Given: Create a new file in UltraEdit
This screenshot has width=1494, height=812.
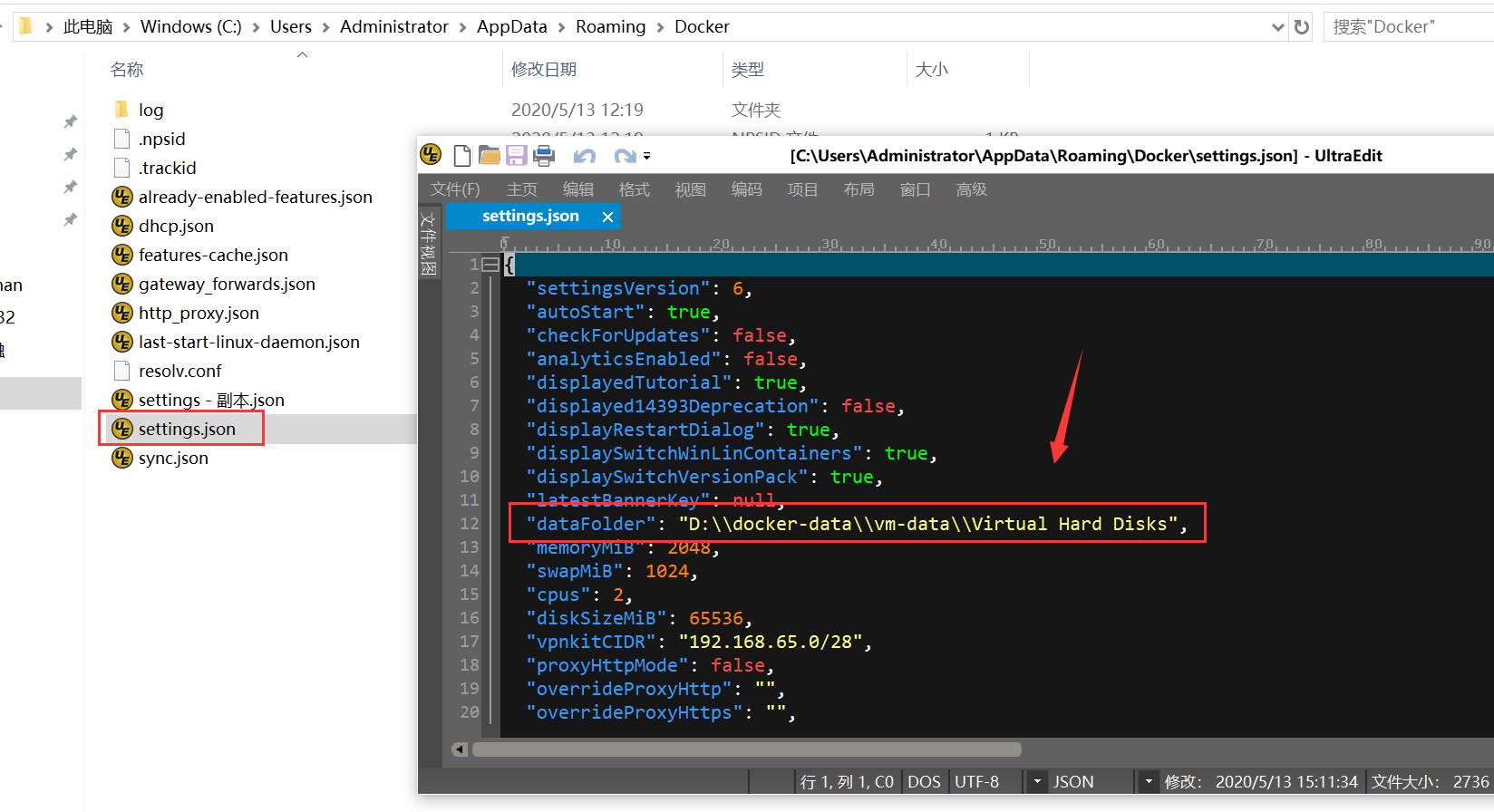Looking at the screenshot, I should point(462,156).
